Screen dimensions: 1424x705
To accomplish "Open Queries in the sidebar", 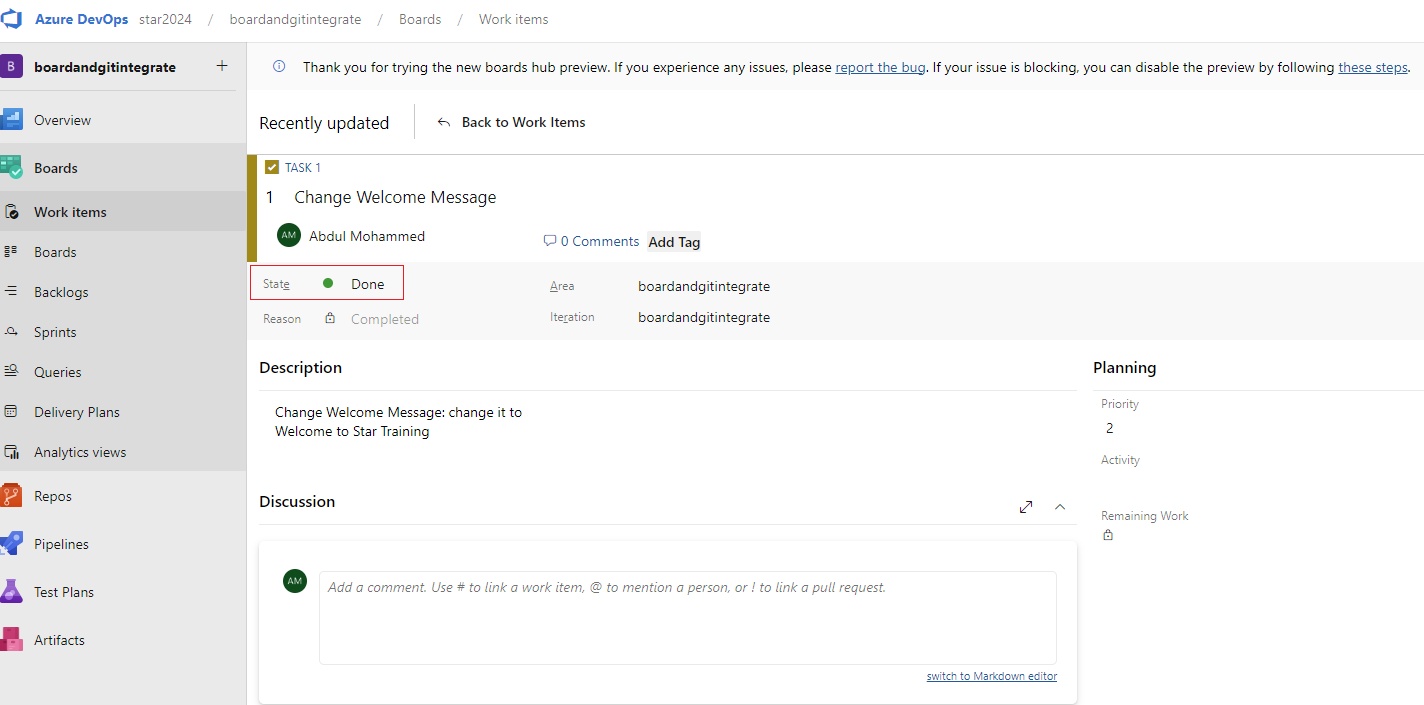I will coord(58,372).
